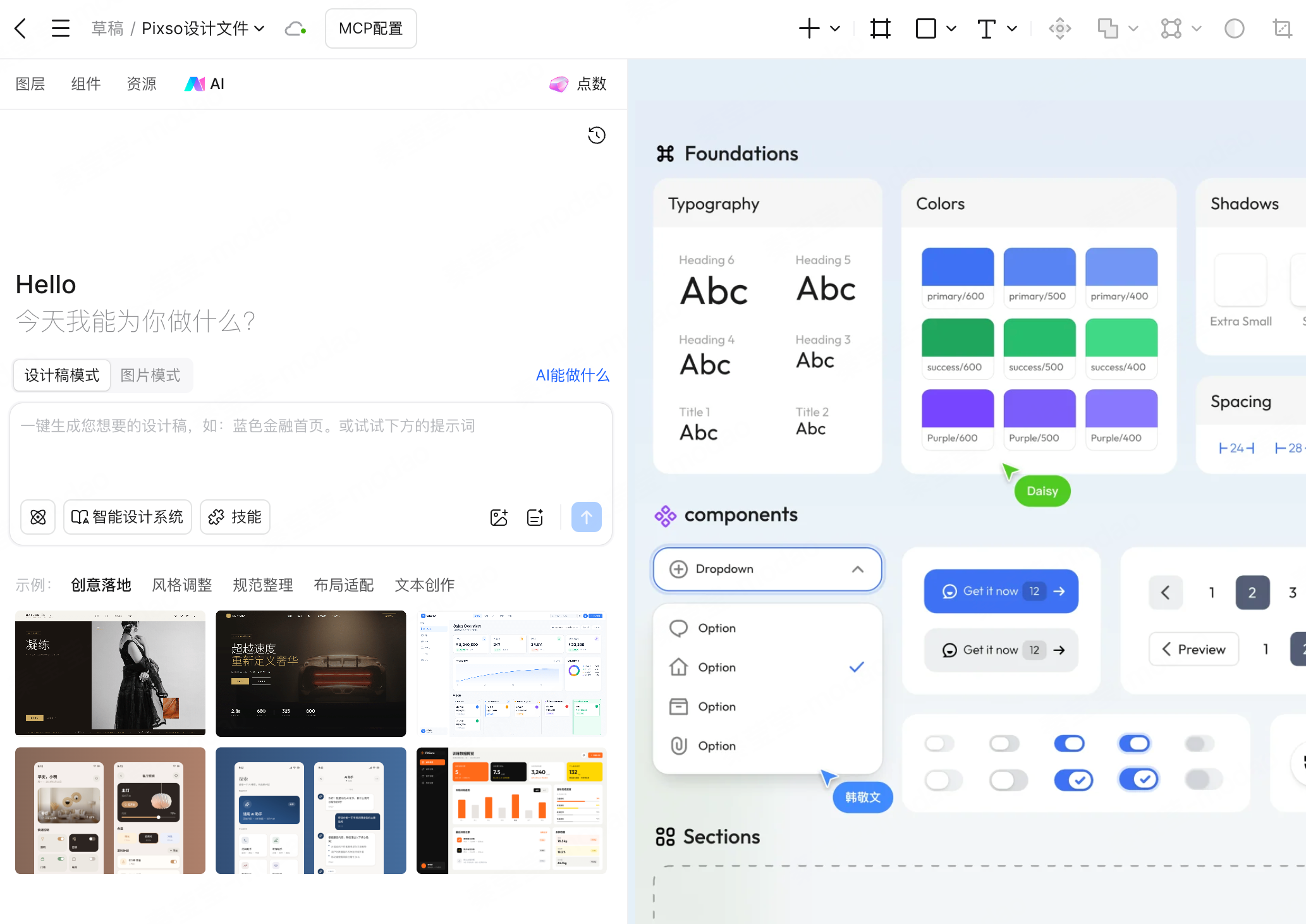The height and width of the screenshot is (924, 1306).
Task: Switch to 设计稿模式 mode
Action: click(x=62, y=375)
